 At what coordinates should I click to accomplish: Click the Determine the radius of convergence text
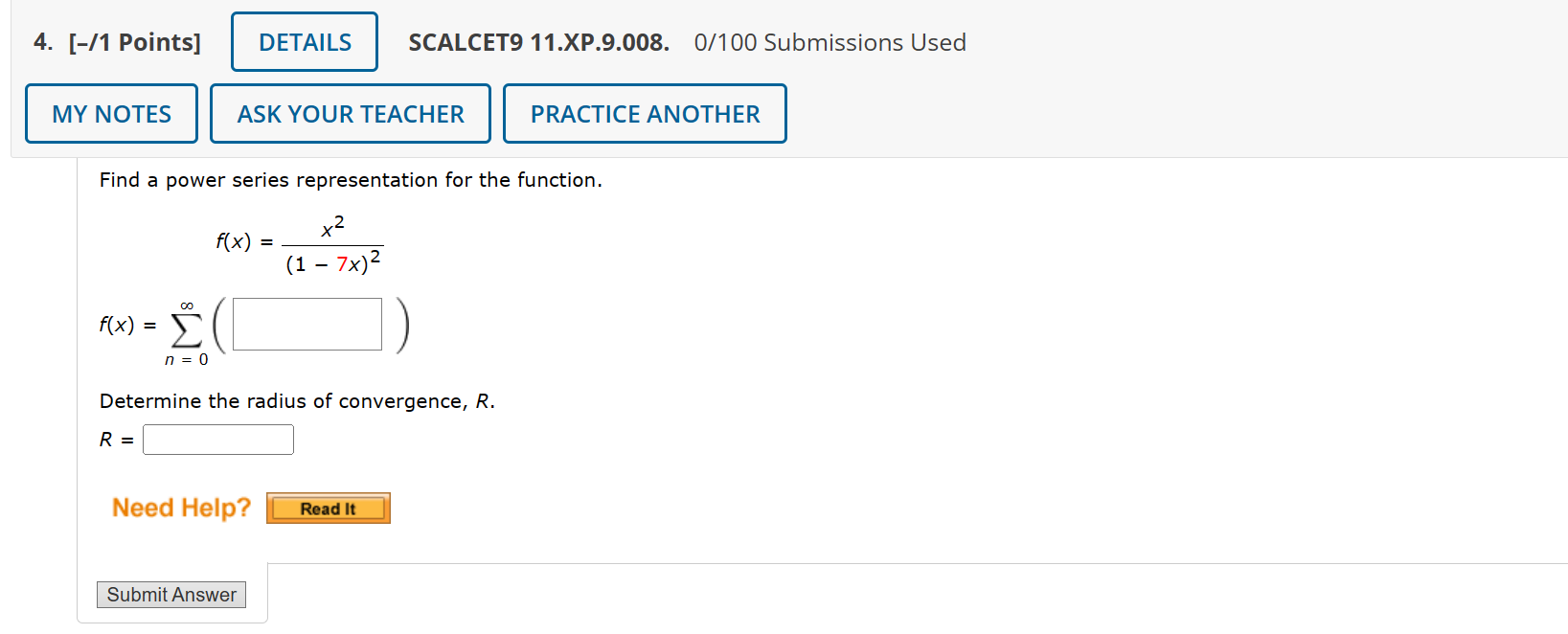(297, 400)
